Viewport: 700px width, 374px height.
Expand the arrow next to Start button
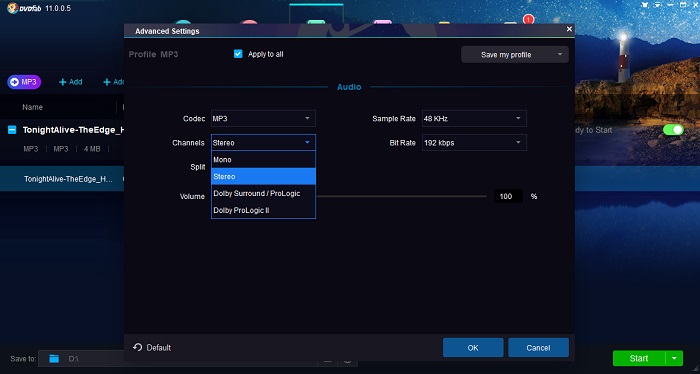pos(674,358)
